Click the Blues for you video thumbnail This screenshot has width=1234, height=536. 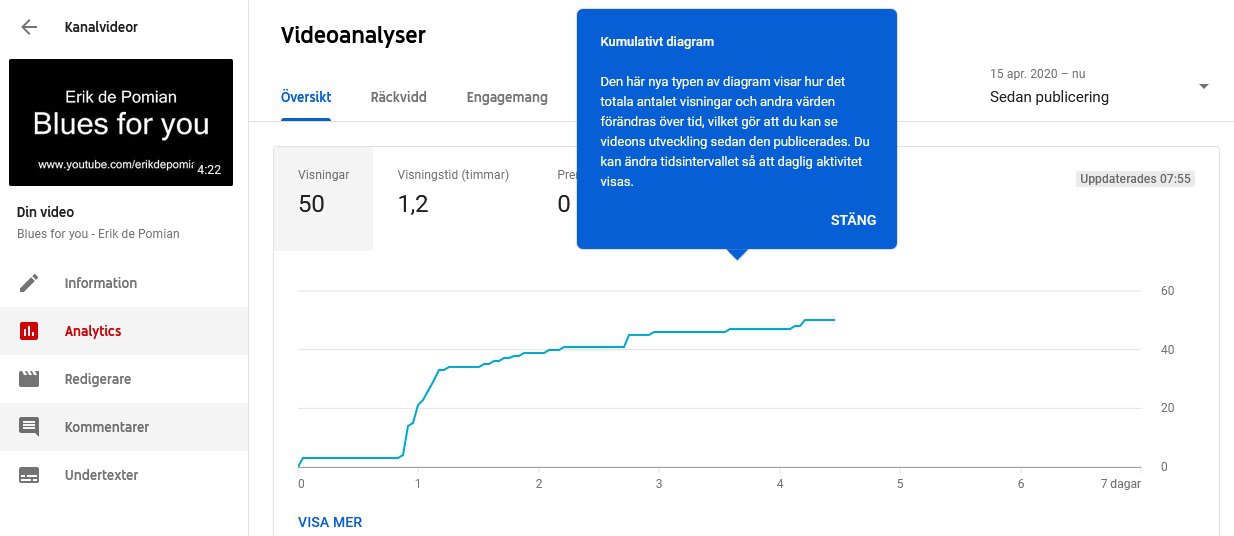[121, 122]
